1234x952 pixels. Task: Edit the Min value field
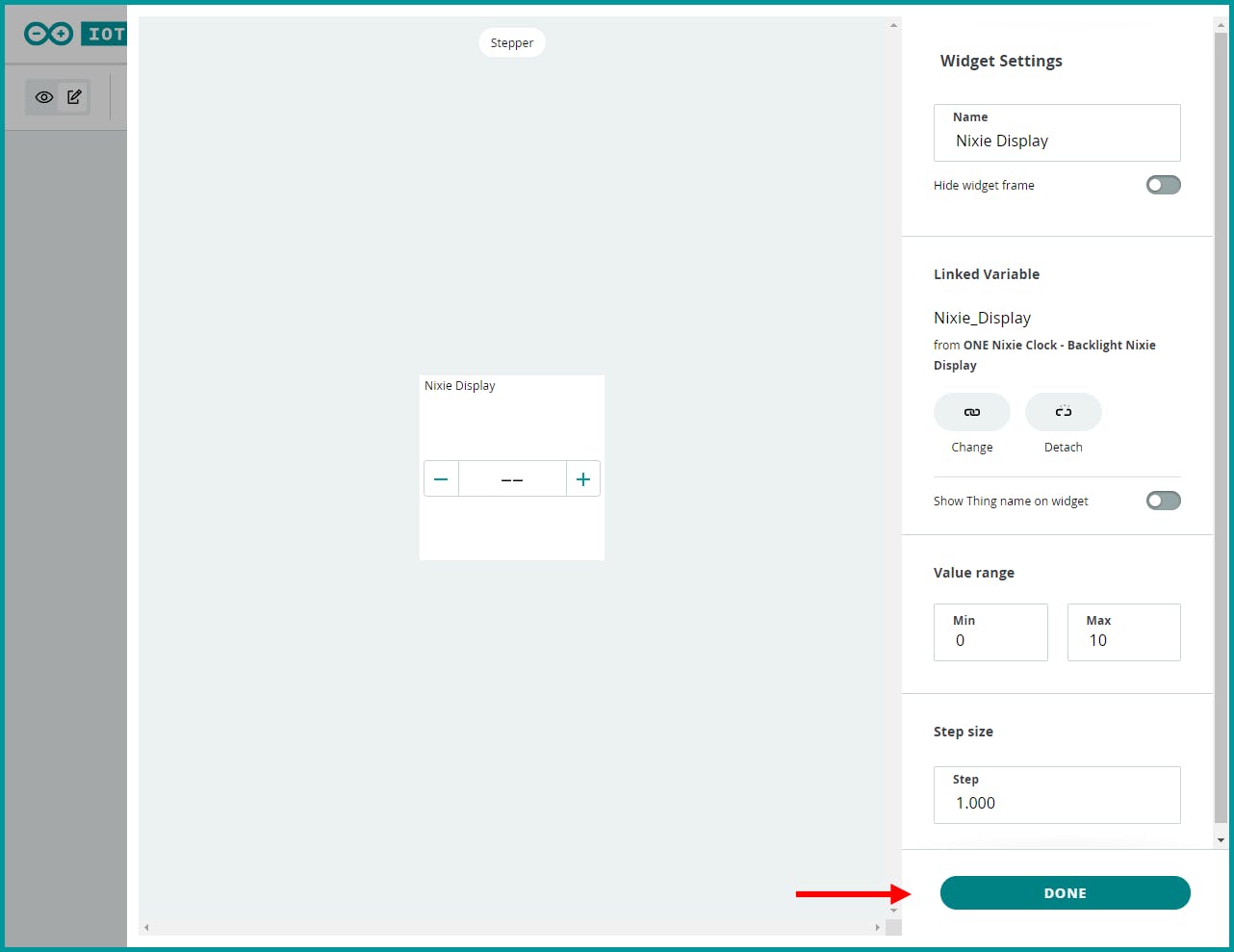[990, 632]
